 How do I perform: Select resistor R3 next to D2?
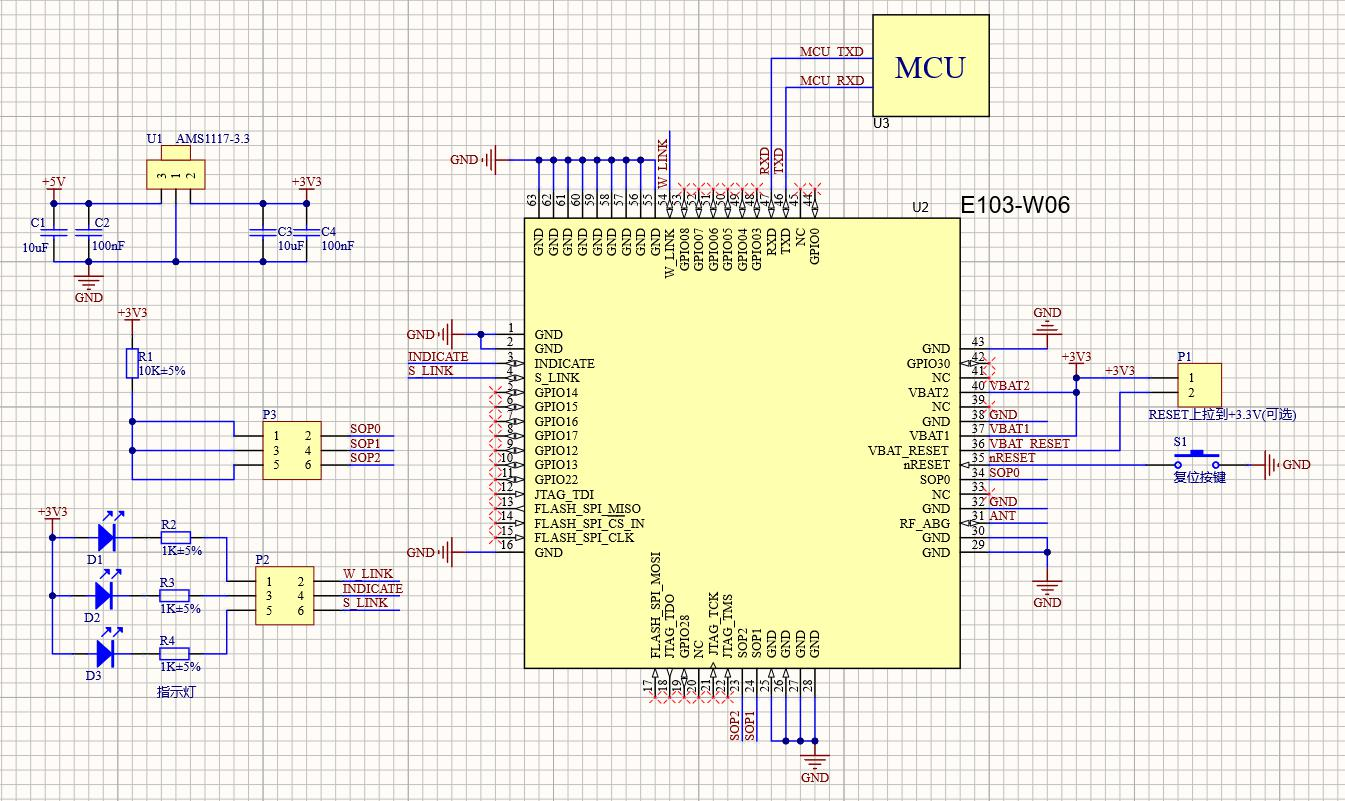click(175, 596)
